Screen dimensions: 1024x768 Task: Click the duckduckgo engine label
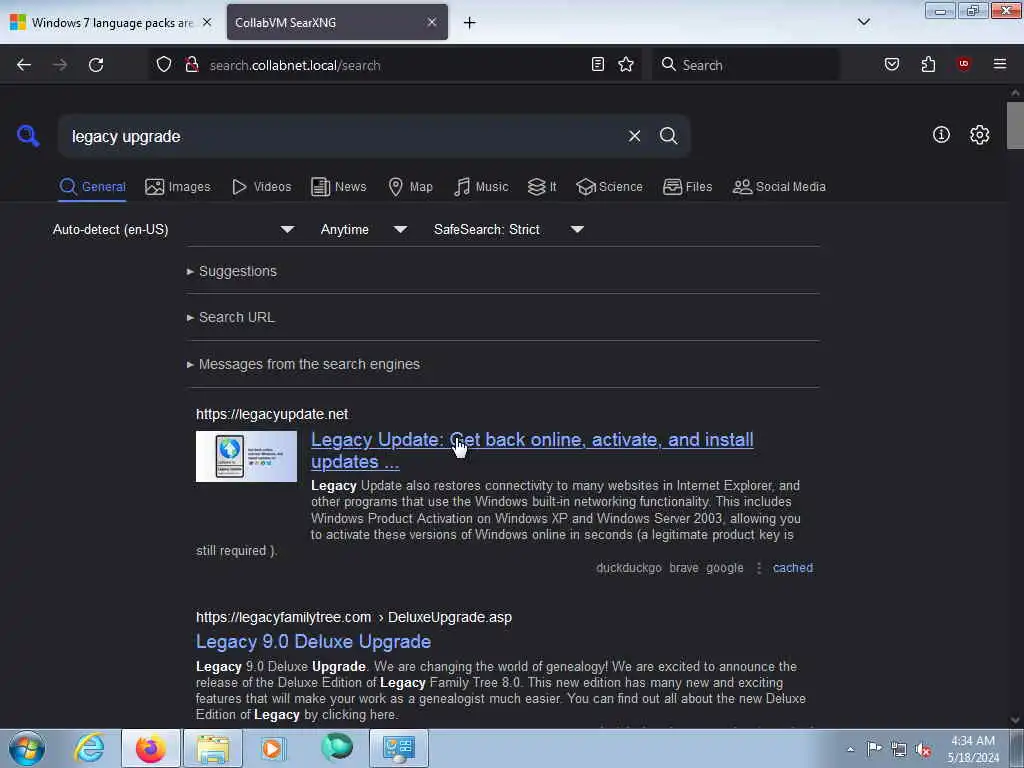[629, 568]
